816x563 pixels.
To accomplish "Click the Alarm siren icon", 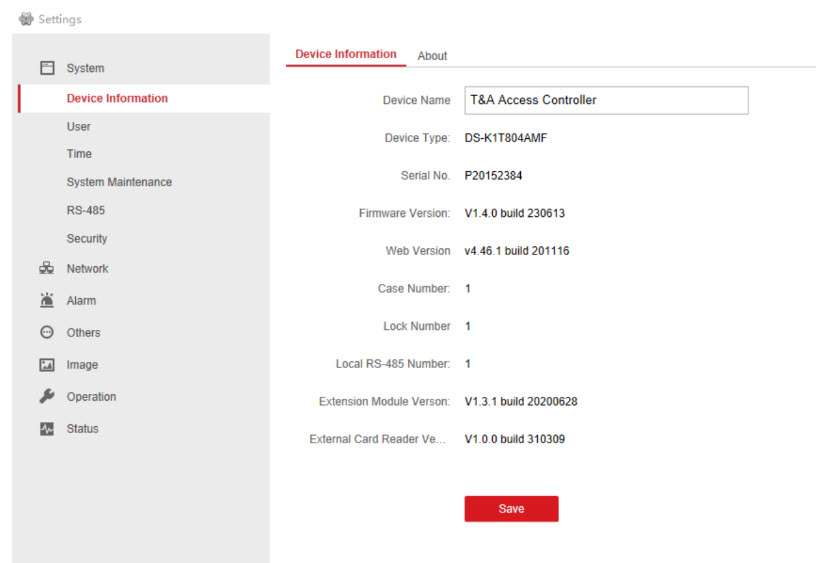I will [x=46, y=300].
